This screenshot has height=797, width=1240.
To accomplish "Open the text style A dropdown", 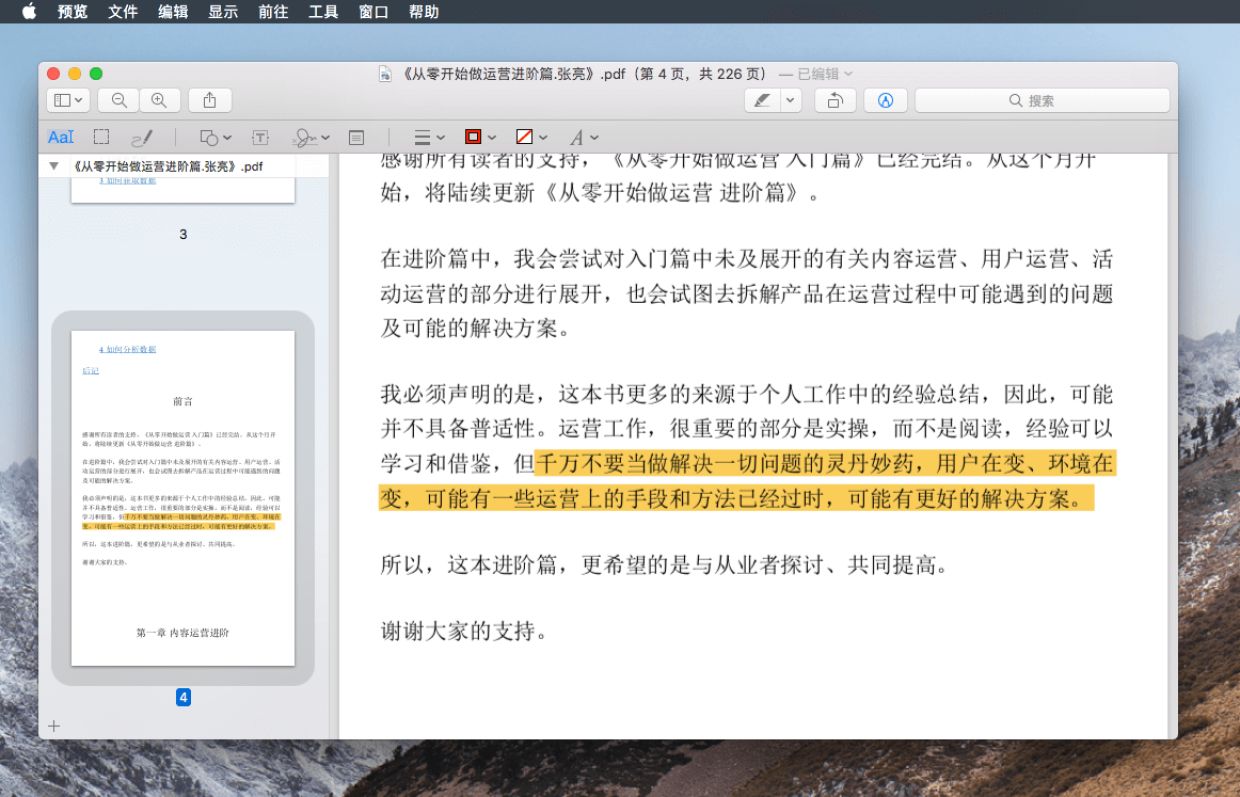I will coord(584,137).
